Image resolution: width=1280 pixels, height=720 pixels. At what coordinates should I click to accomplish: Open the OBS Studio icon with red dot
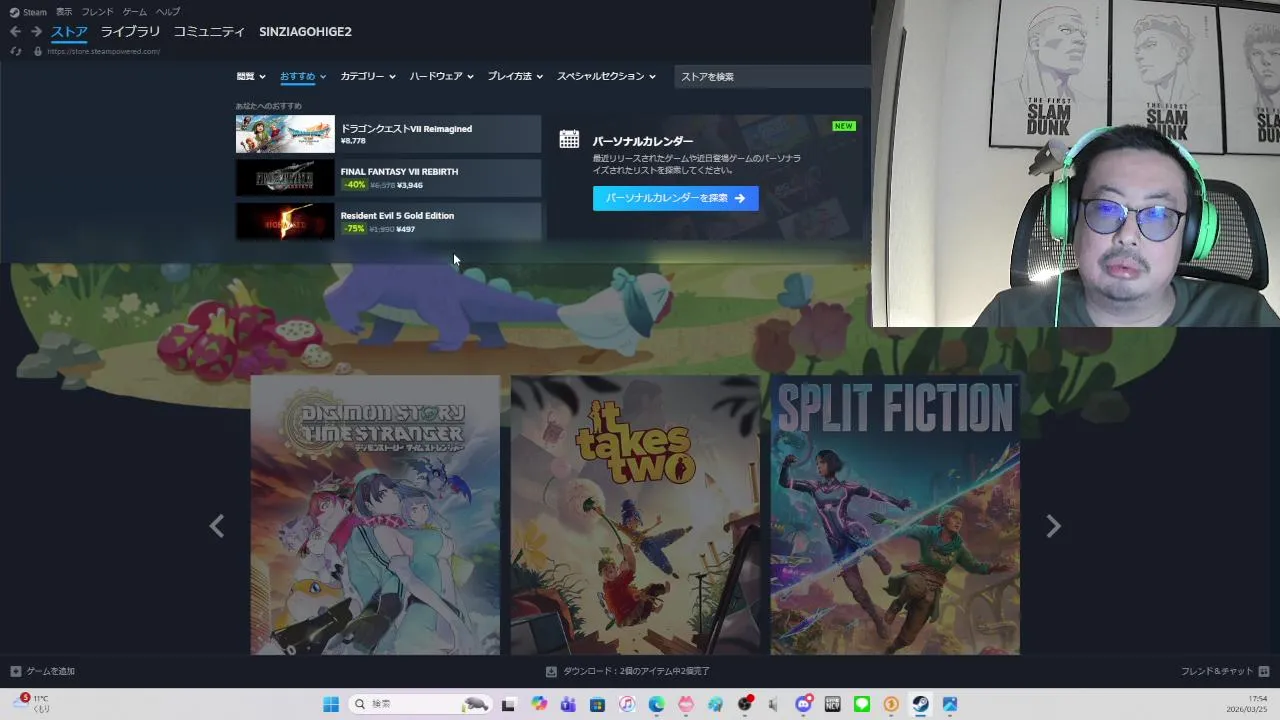[x=745, y=704]
